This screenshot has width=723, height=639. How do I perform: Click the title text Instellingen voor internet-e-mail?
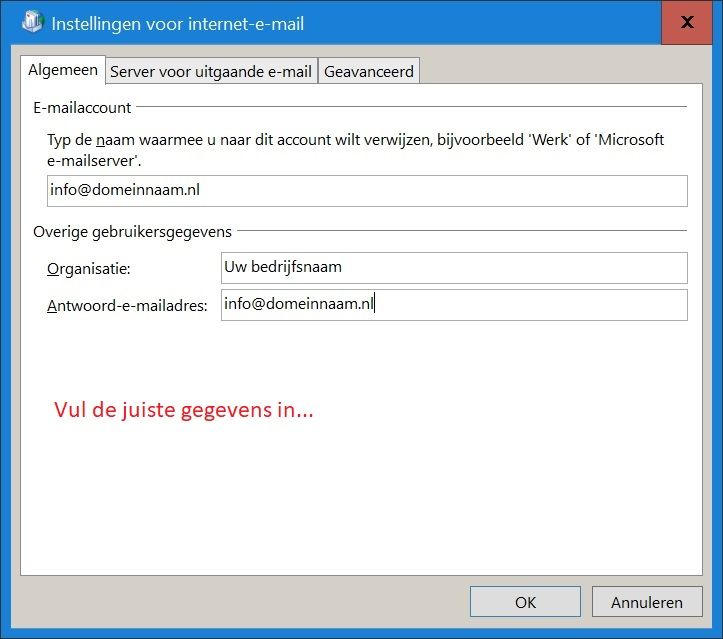tap(178, 24)
